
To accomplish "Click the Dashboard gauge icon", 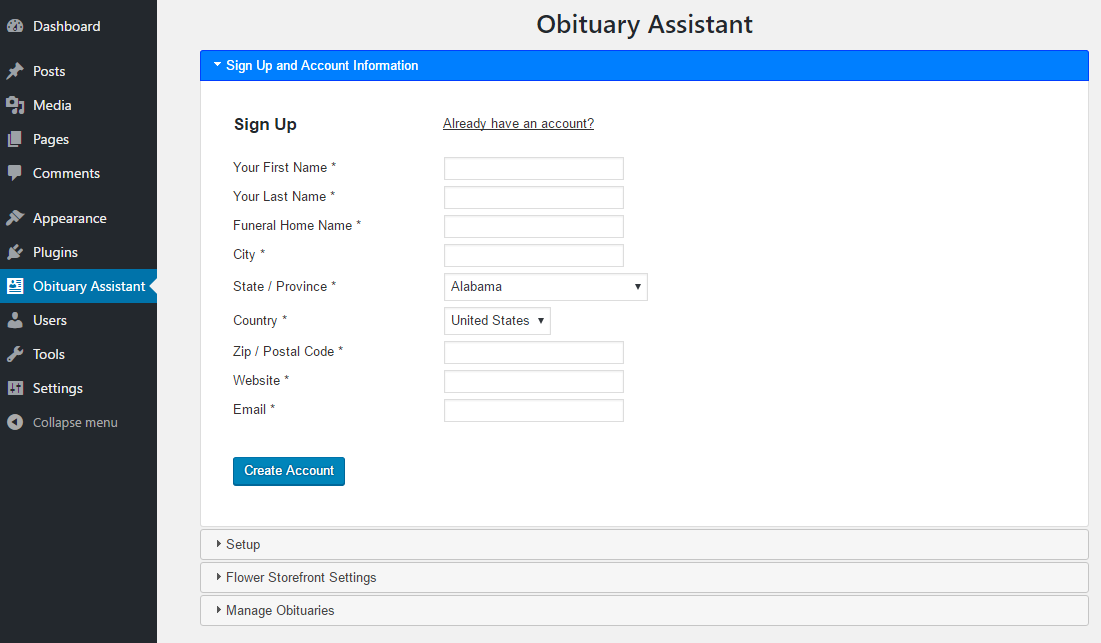I will (15, 26).
